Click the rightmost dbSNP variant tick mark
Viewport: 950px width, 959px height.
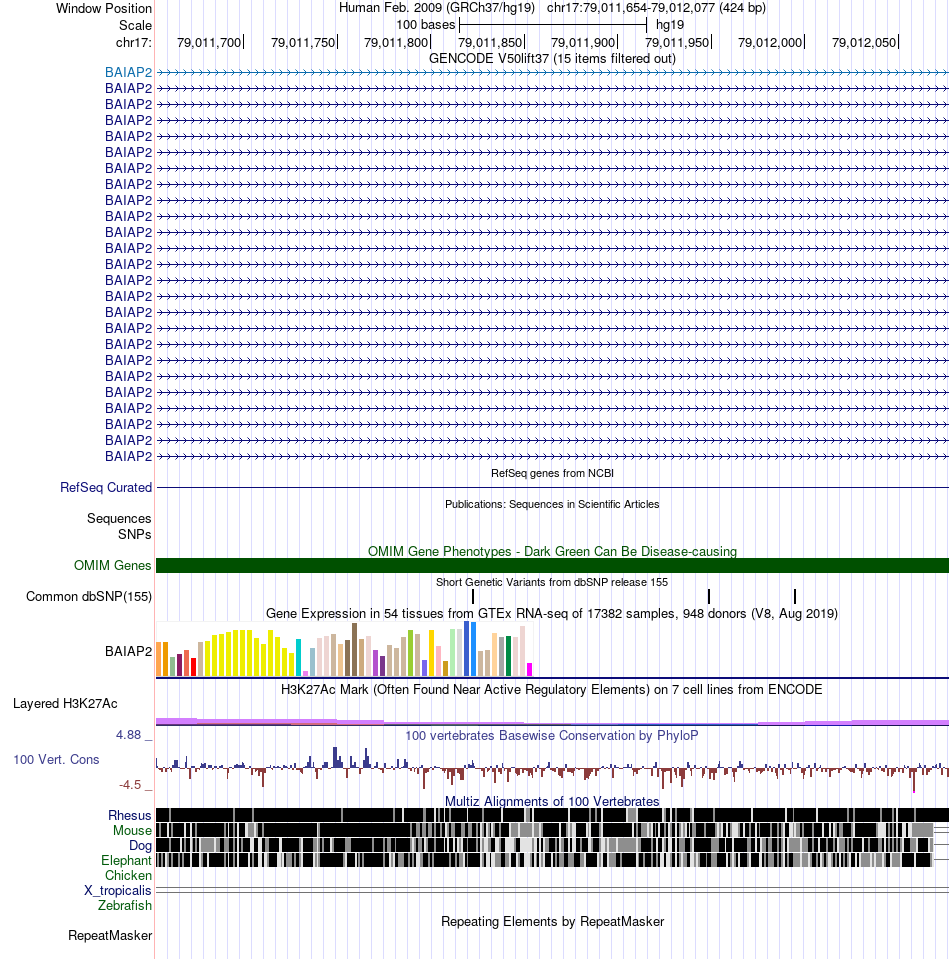click(795, 596)
